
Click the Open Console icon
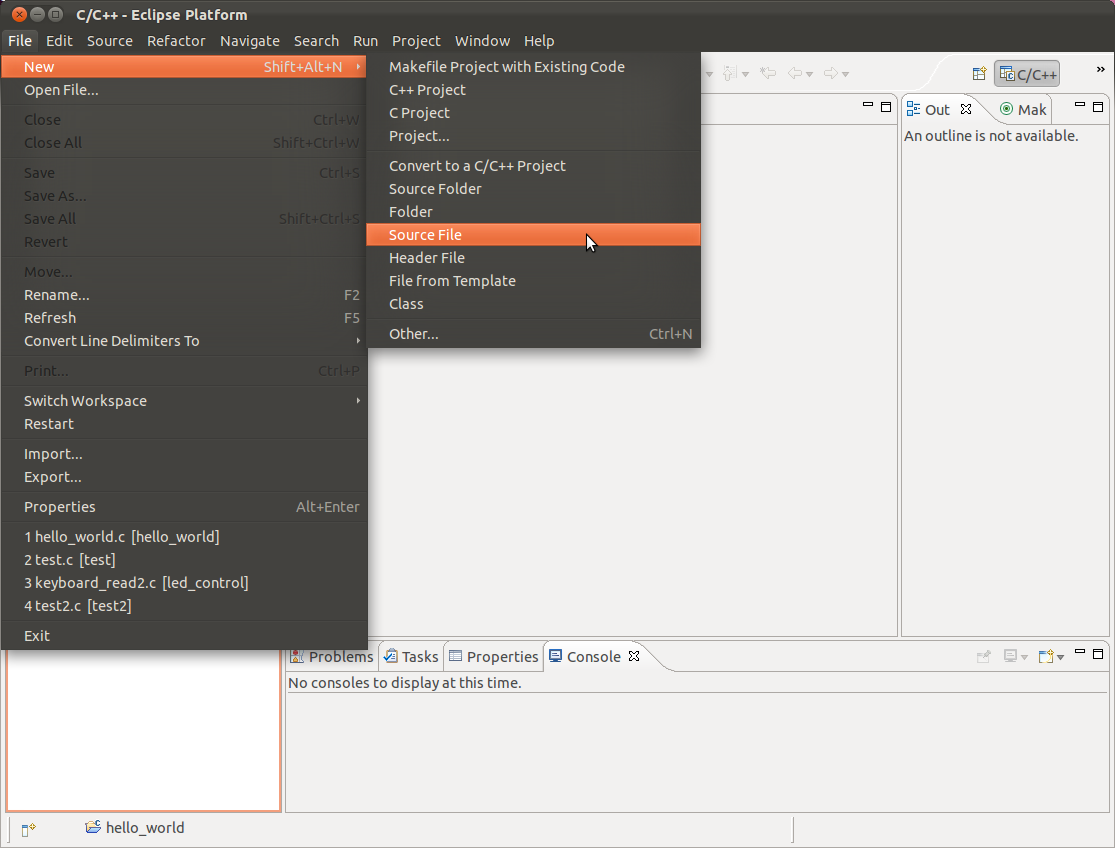[x=1045, y=656]
